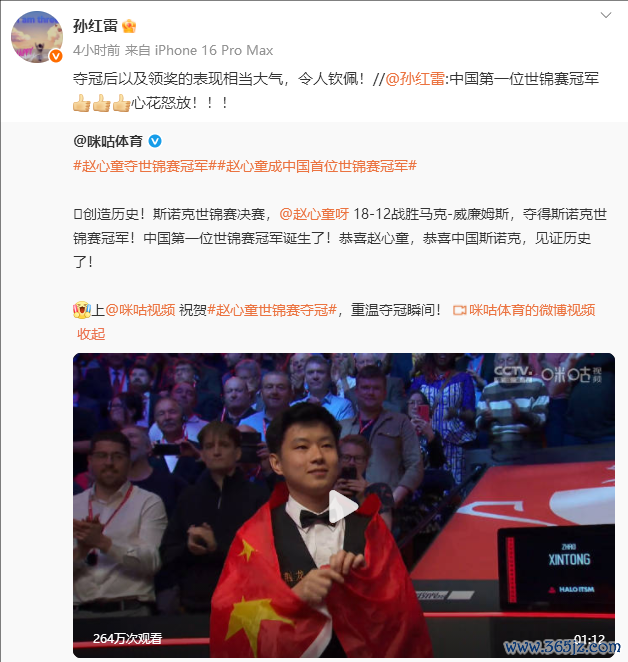
Task: Click the blue verified badge of 咪咕体育
Action: (155, 141)
